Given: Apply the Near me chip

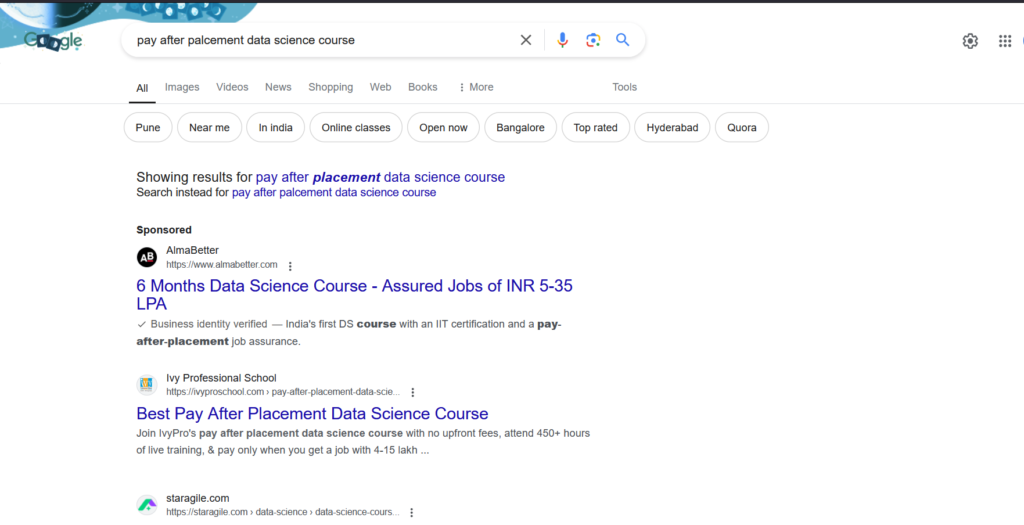Looking at the screenshot, I should pos(210,127).
